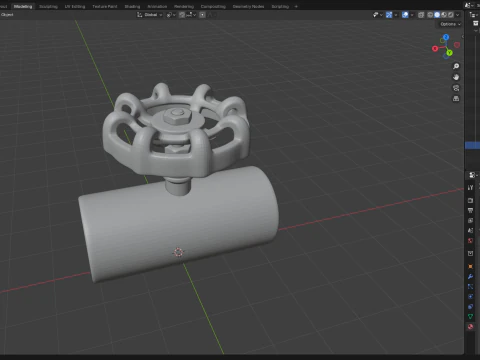This screenshot has width=480, height=360.
Task: Open the Output properties tab
Action: tap(470, 210)
